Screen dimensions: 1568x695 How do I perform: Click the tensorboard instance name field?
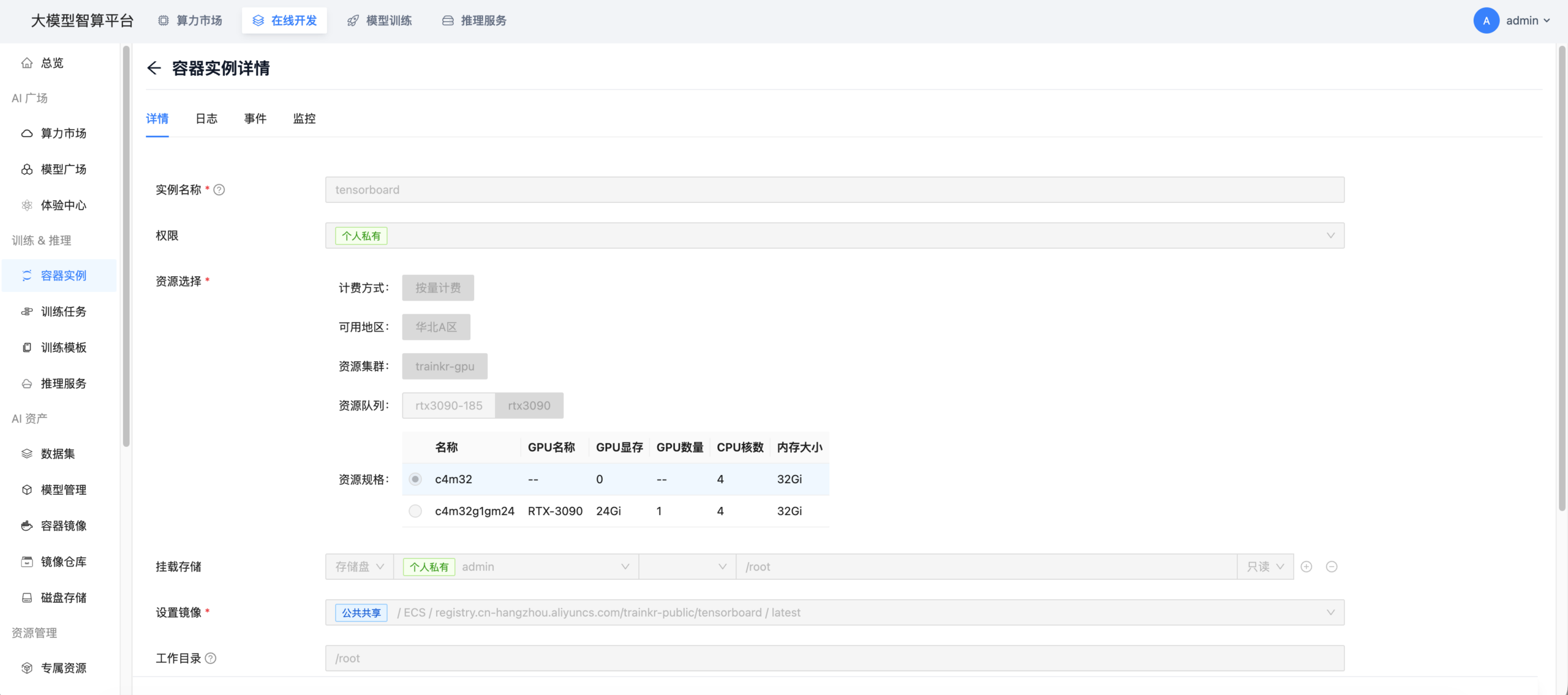(834, 190)
